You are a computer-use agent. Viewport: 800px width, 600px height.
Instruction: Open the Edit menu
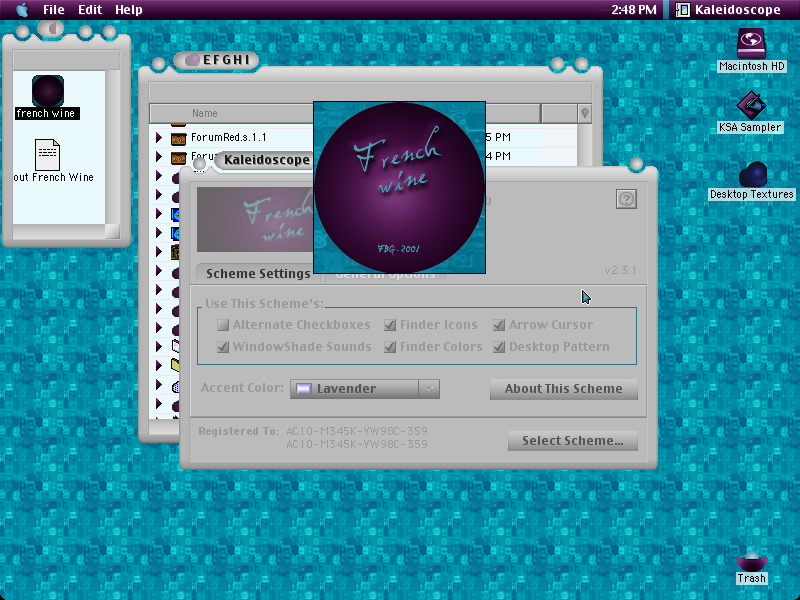pyautogui.click(x=90, y=10)
